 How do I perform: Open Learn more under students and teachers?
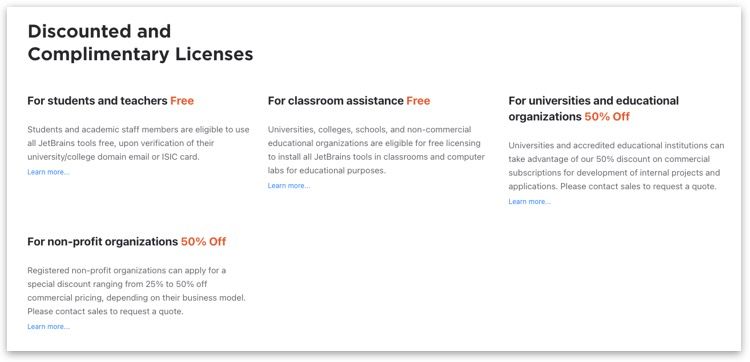[48, 172]
